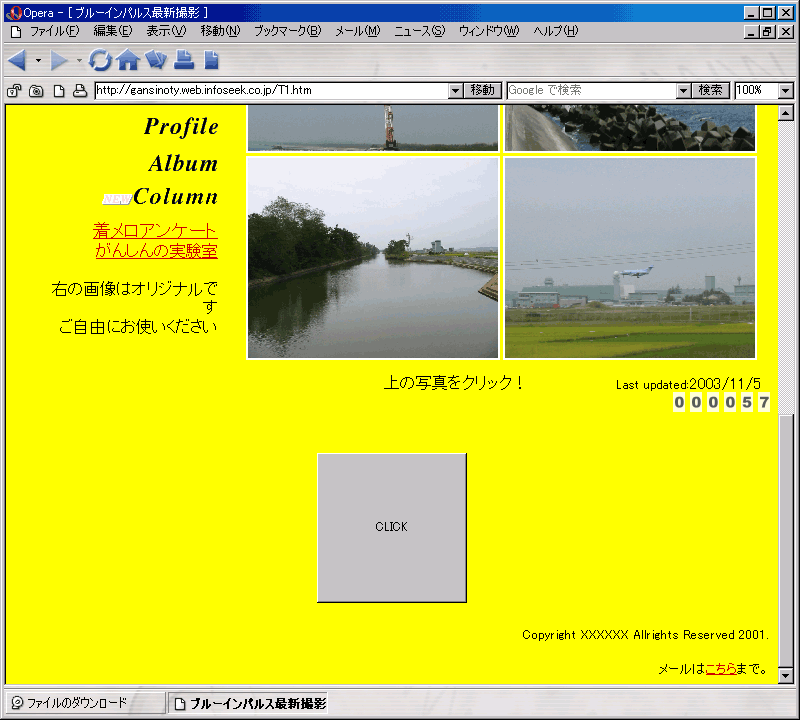The width and height of the screenshot is (800, 720).
Task: Click the page scrollbar down arrow
Action: (786, 676)
